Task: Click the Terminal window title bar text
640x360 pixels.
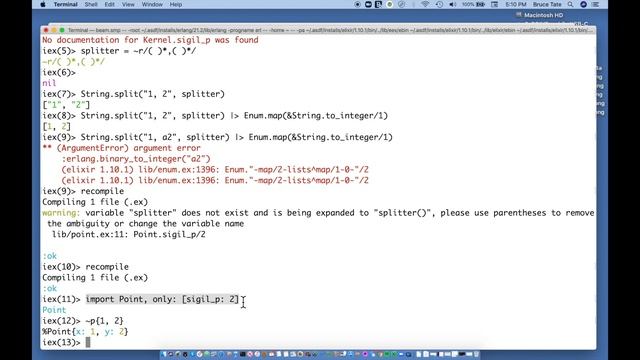Action: coord(329,30)
